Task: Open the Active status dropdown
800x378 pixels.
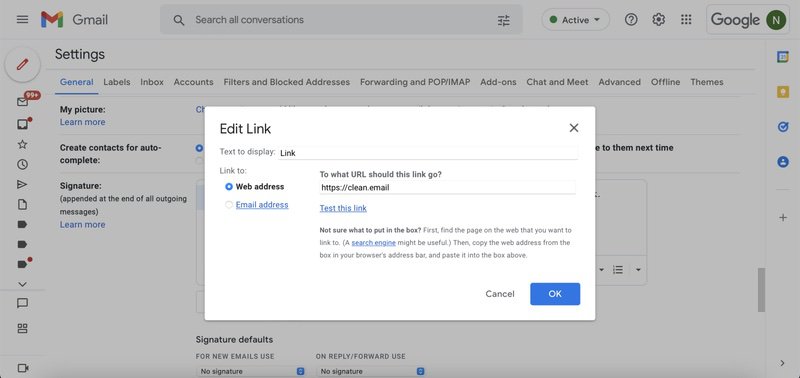Action: pos(575,20)
